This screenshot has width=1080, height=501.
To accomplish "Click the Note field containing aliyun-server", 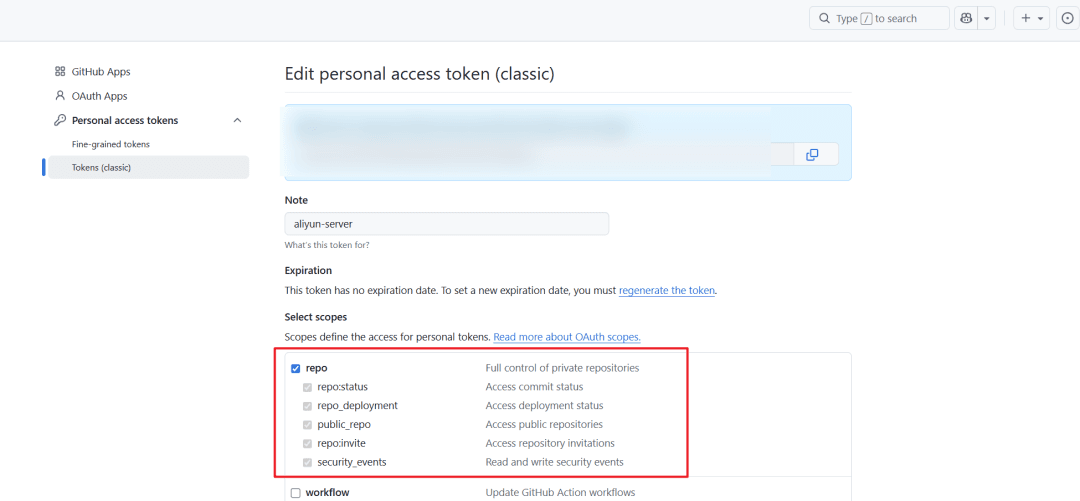I will pos(446,224).
